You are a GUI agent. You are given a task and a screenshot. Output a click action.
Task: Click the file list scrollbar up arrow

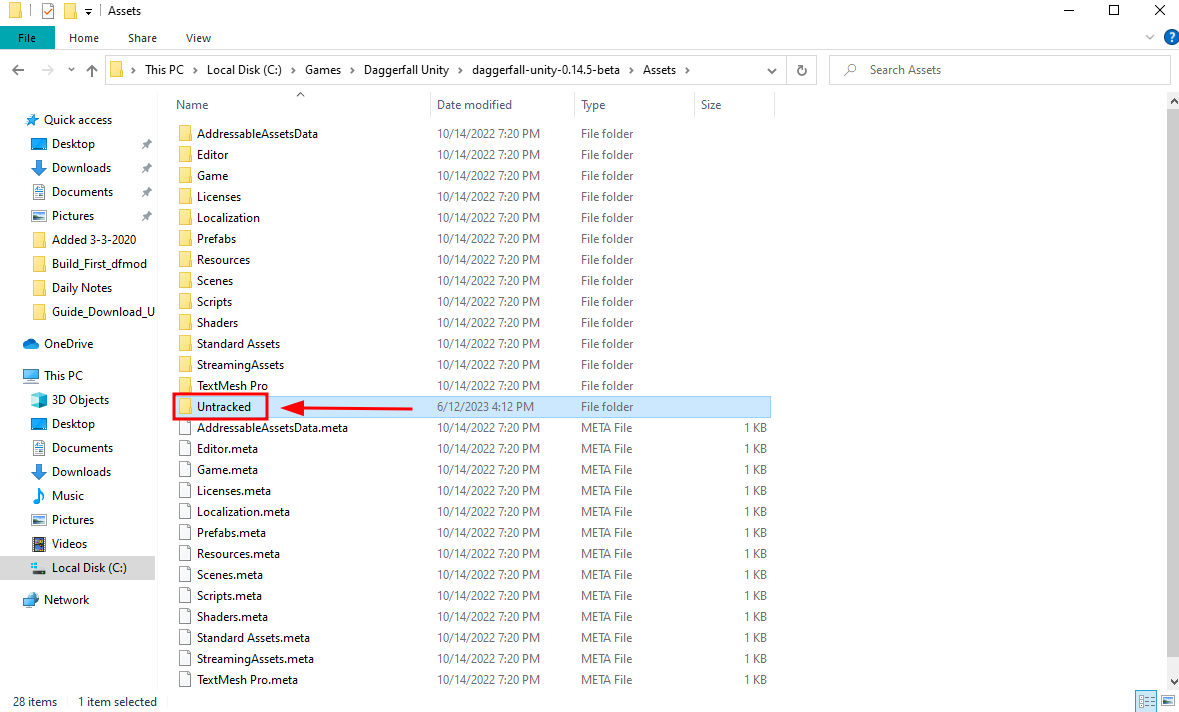[1173, 100]
